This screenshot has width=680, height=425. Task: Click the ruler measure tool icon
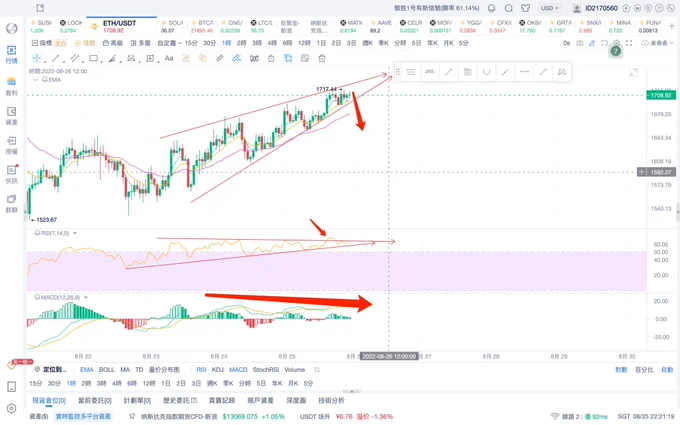coord(220,58)
